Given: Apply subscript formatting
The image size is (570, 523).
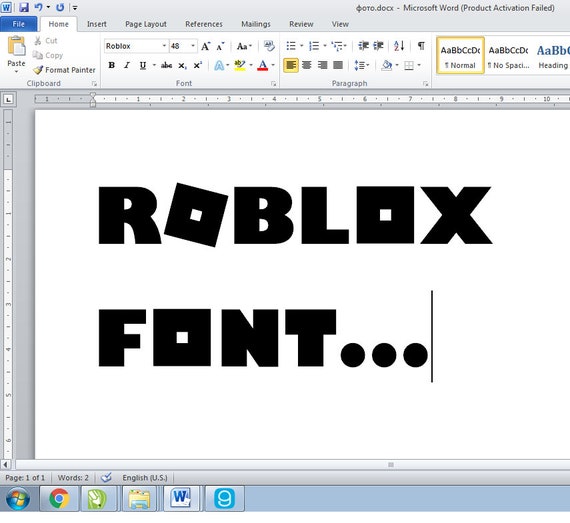Looking at the screenshot, I should click(x=182, y=65).
